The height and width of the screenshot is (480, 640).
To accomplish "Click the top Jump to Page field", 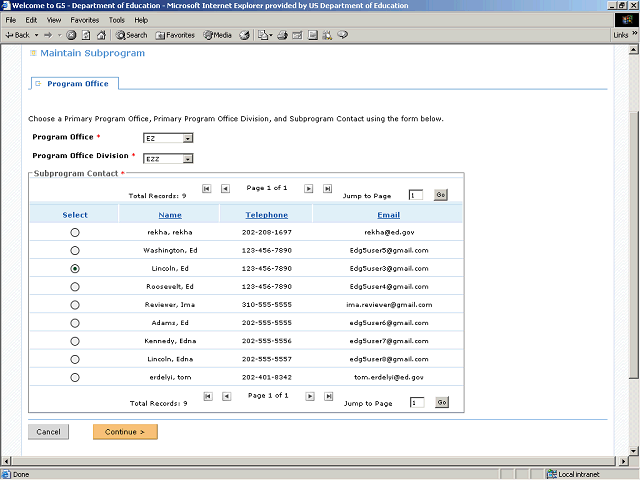I will point(416,195).
